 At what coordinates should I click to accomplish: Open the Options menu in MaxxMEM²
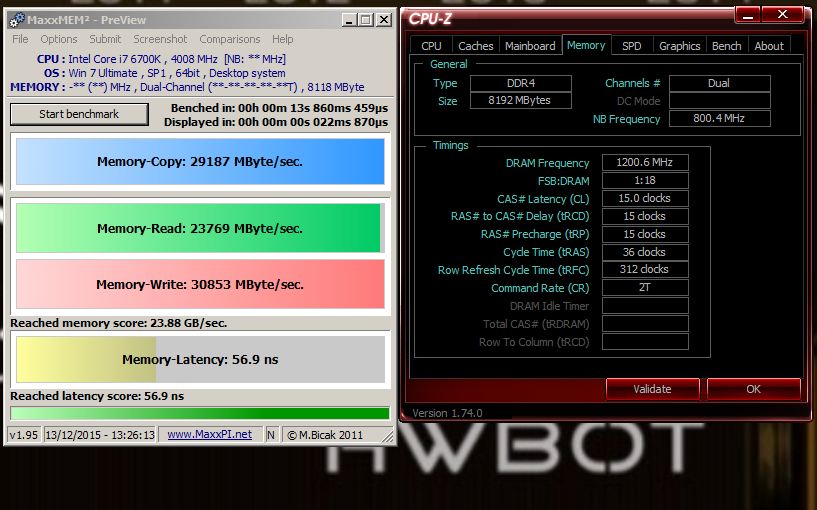point(59,39)
